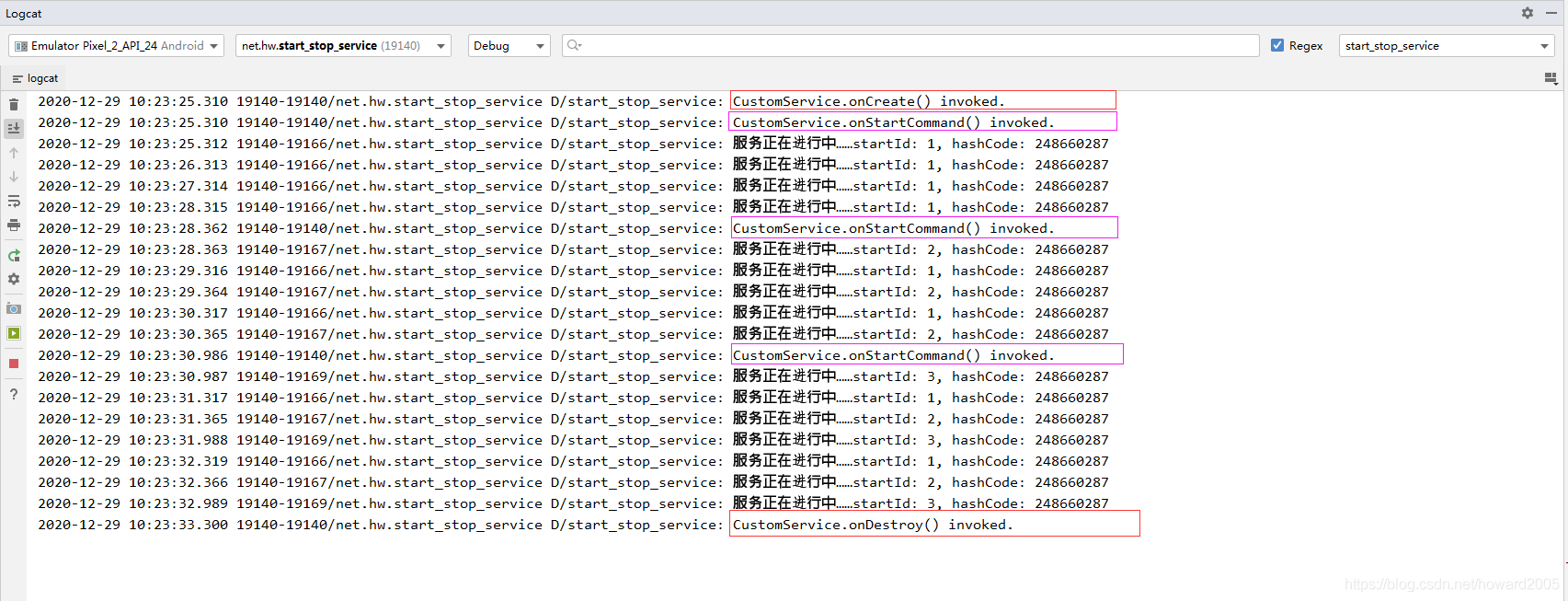The width and height of the screenshot is (1568, 601).
Task: Click the 'CustomService.onDestroy() invoked.' log message
Action: coord(873,525)
